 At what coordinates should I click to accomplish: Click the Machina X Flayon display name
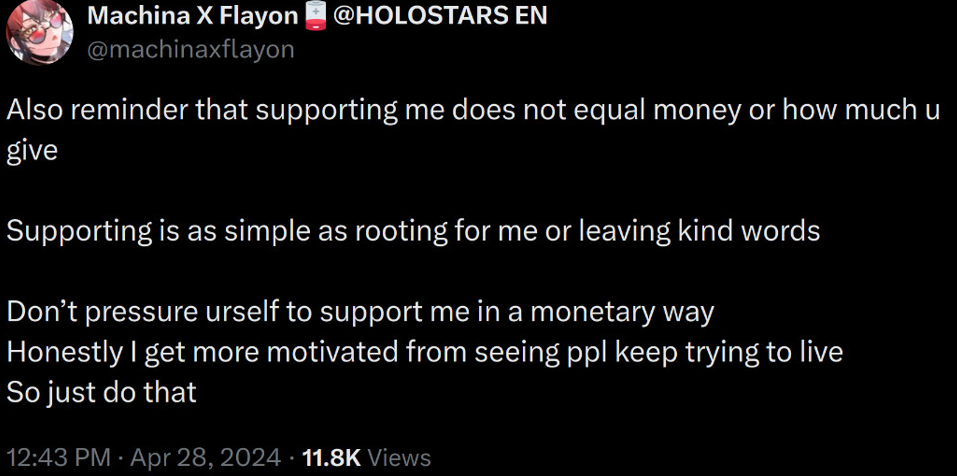point(193,16)
